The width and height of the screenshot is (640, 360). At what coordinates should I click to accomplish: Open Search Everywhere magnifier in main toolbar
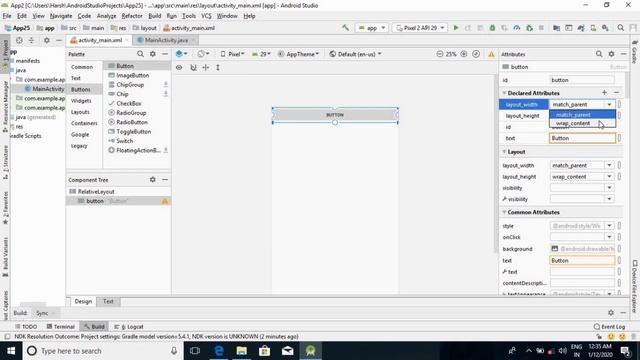click(620, 28)
